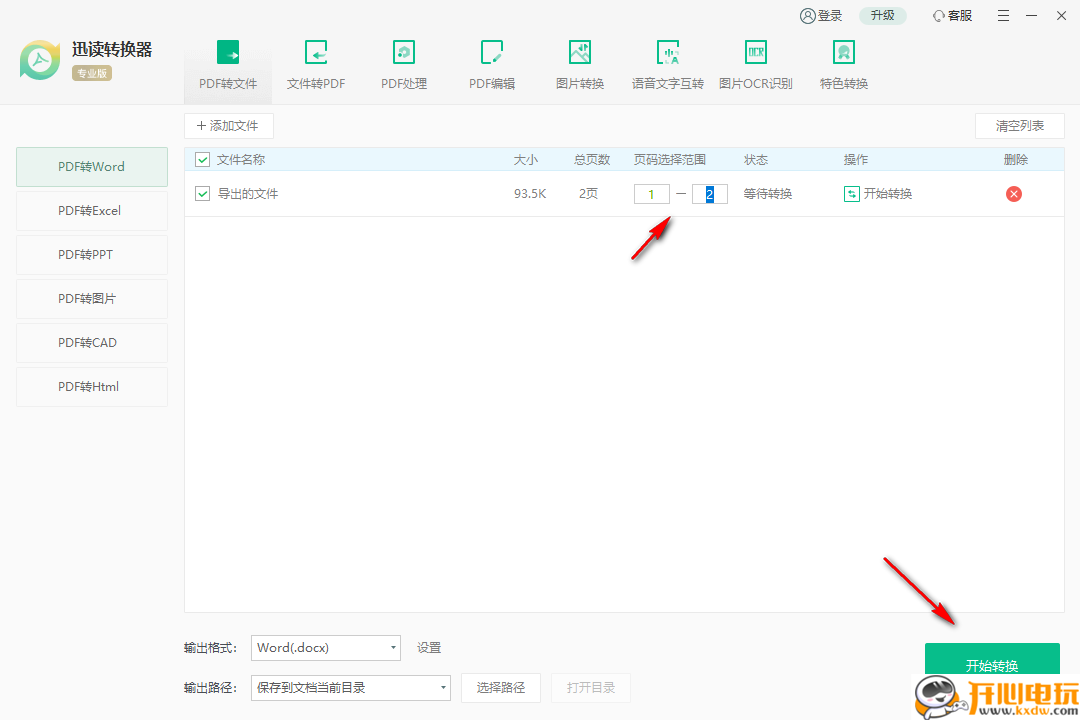Viewport: 1080px width, 720px height.
Task: Expand the 输出路径 save location dropdown
Action: tap(350, 687)
